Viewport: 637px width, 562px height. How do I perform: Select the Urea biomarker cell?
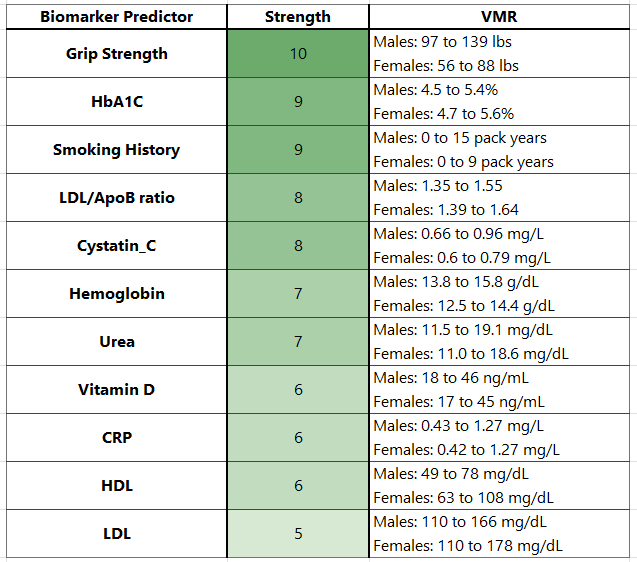coord(116,342)
